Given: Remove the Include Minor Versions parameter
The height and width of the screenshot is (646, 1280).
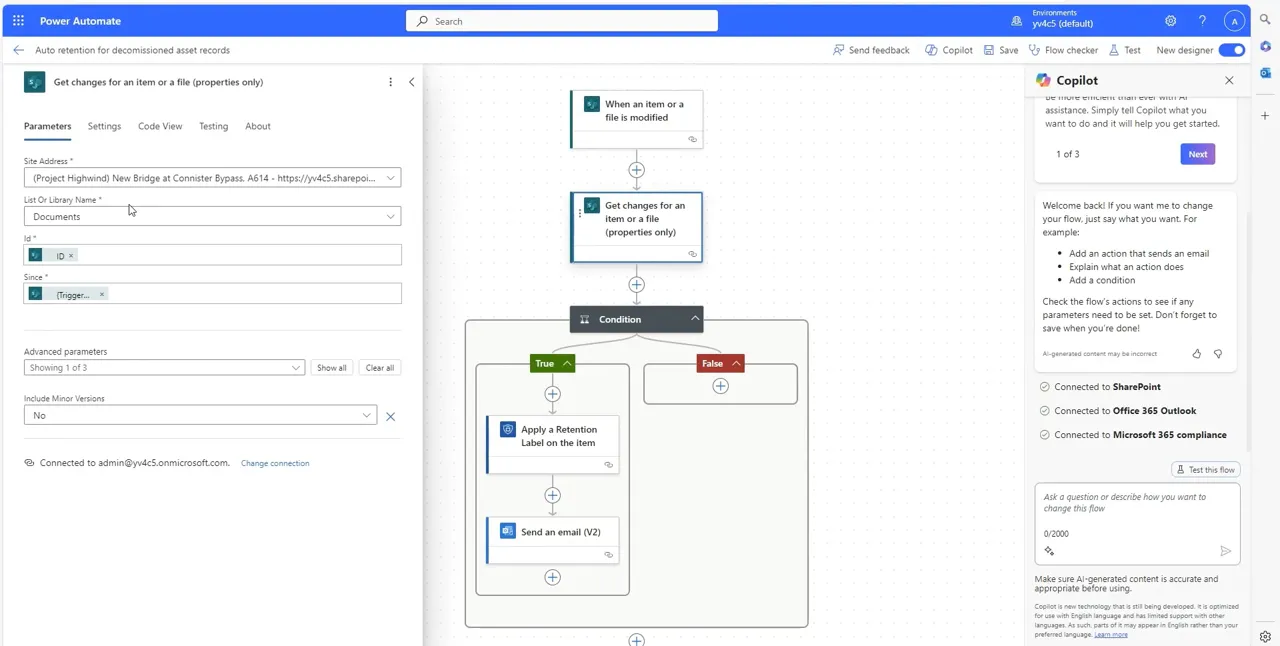Looking at the screenshot, I should 391,416.
